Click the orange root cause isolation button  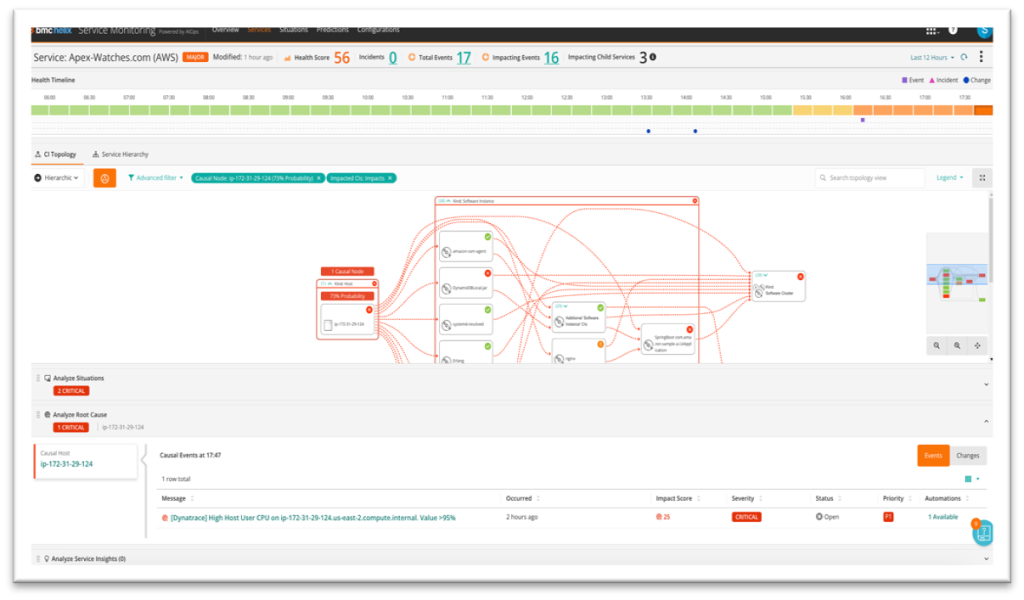click(104, 178)
